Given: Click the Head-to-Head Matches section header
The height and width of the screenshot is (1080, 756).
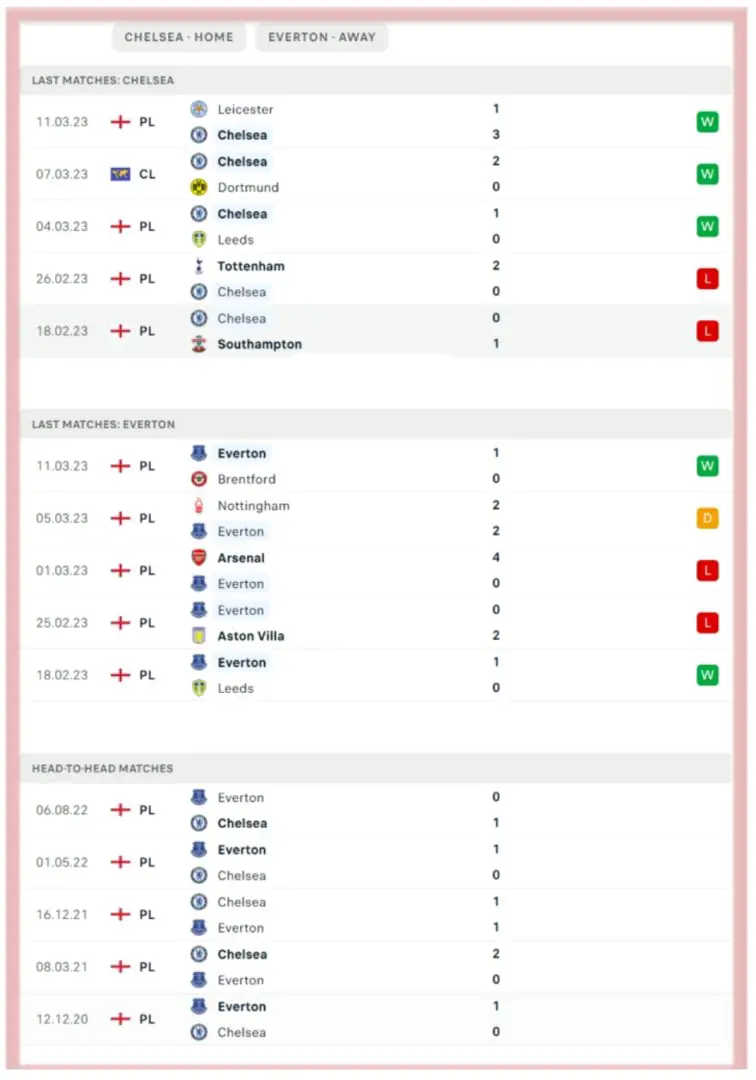Looking at the screenshot, I should (x=102, y=768).
